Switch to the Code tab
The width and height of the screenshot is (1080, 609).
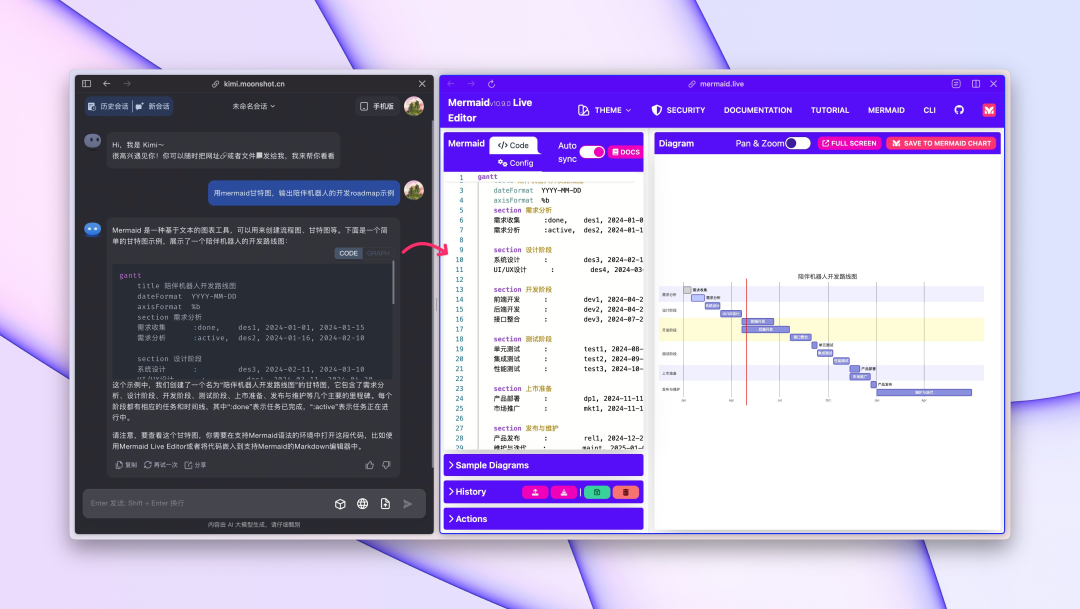tap(514, 145)
